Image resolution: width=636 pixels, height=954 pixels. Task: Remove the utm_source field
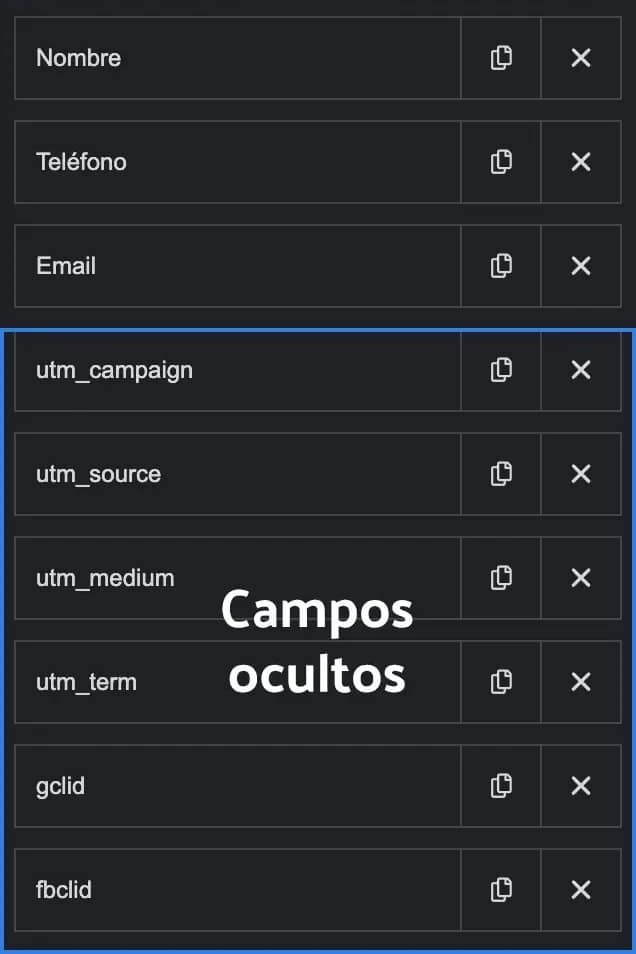coord(581,474)
